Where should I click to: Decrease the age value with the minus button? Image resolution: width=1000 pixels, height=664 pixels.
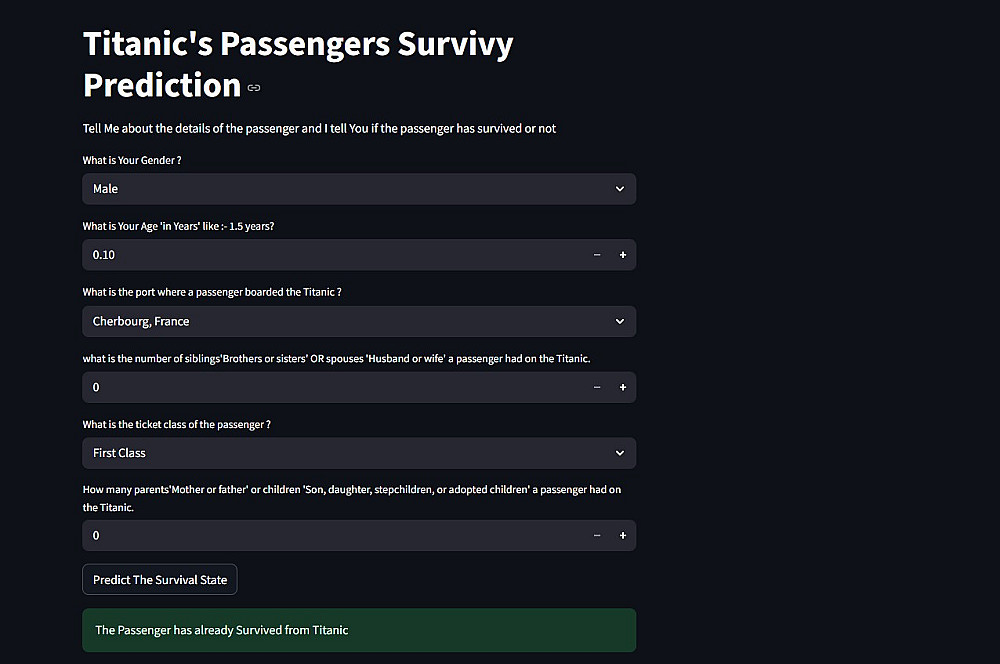[x=597, y=255]
